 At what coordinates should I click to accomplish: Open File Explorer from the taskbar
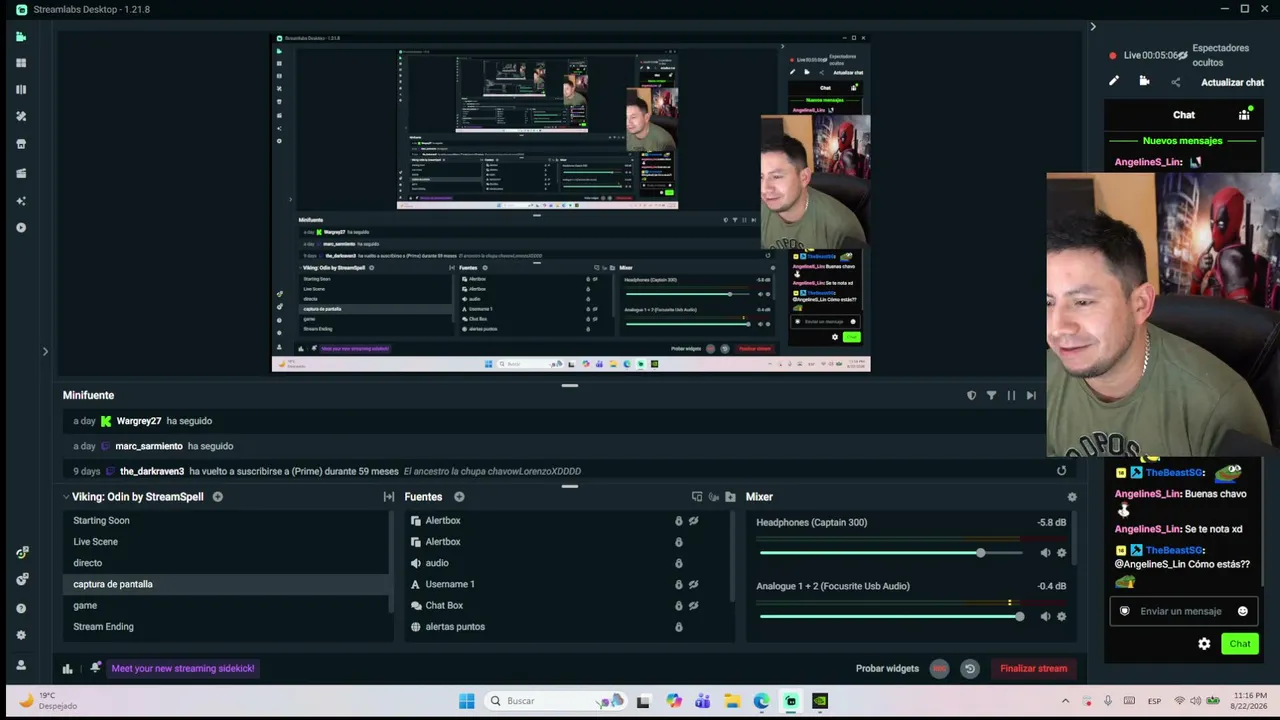(732, 701)
